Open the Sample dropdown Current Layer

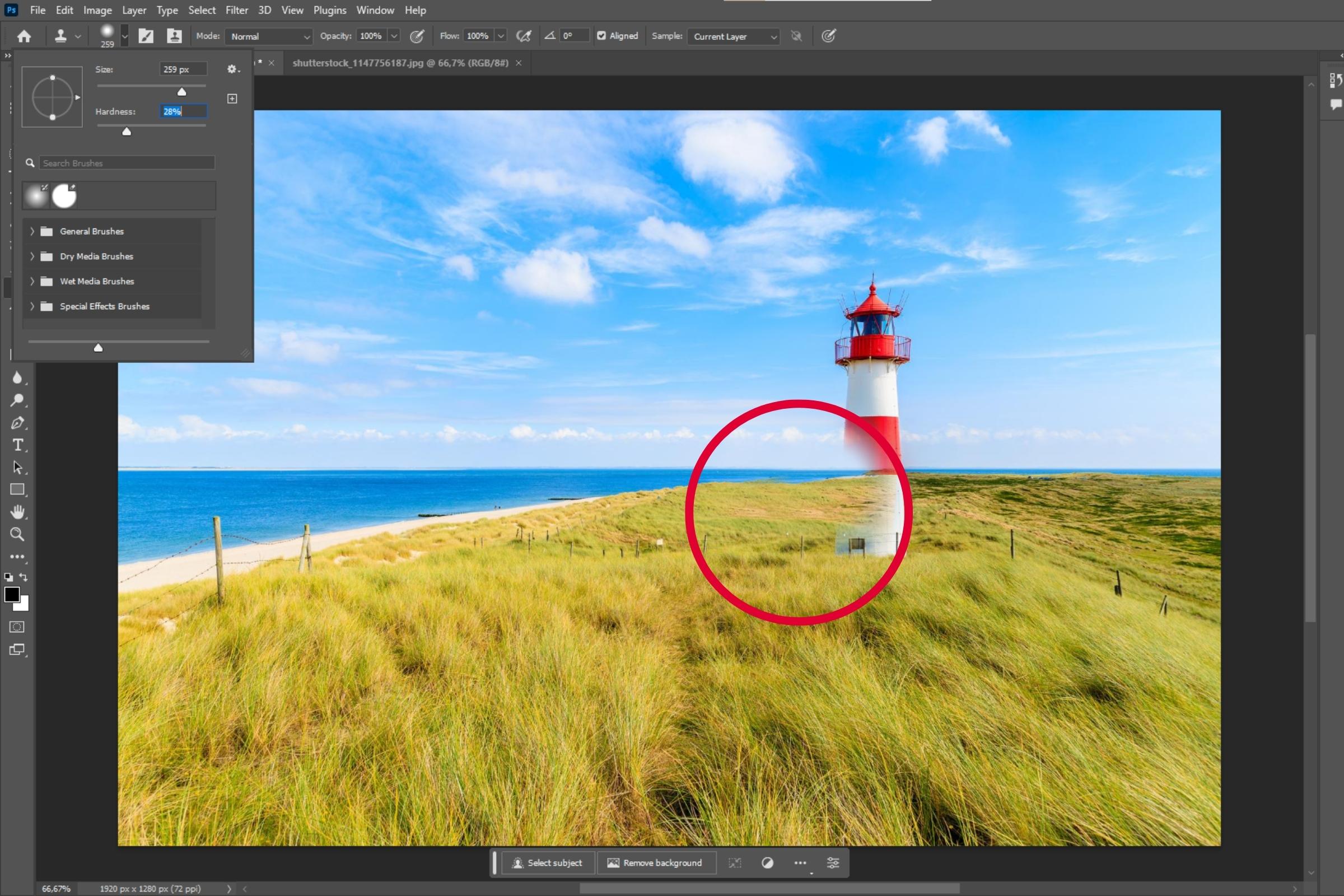(x=734, y=36)
